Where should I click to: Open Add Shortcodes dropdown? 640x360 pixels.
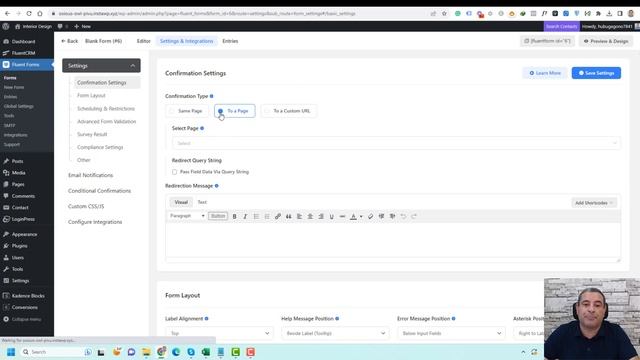click(594, 203)
